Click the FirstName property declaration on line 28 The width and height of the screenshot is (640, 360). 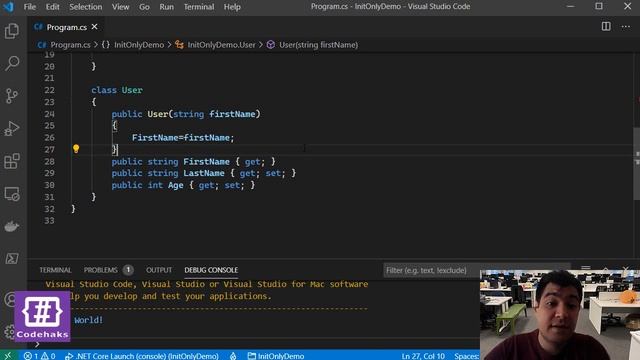193,162
